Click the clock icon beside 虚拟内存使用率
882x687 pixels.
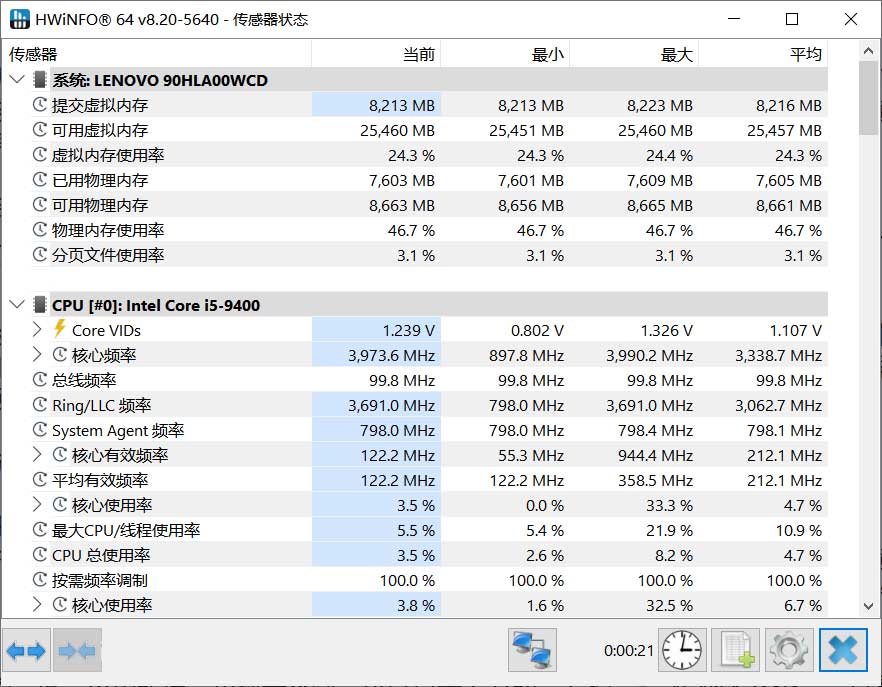pos(39,155)
